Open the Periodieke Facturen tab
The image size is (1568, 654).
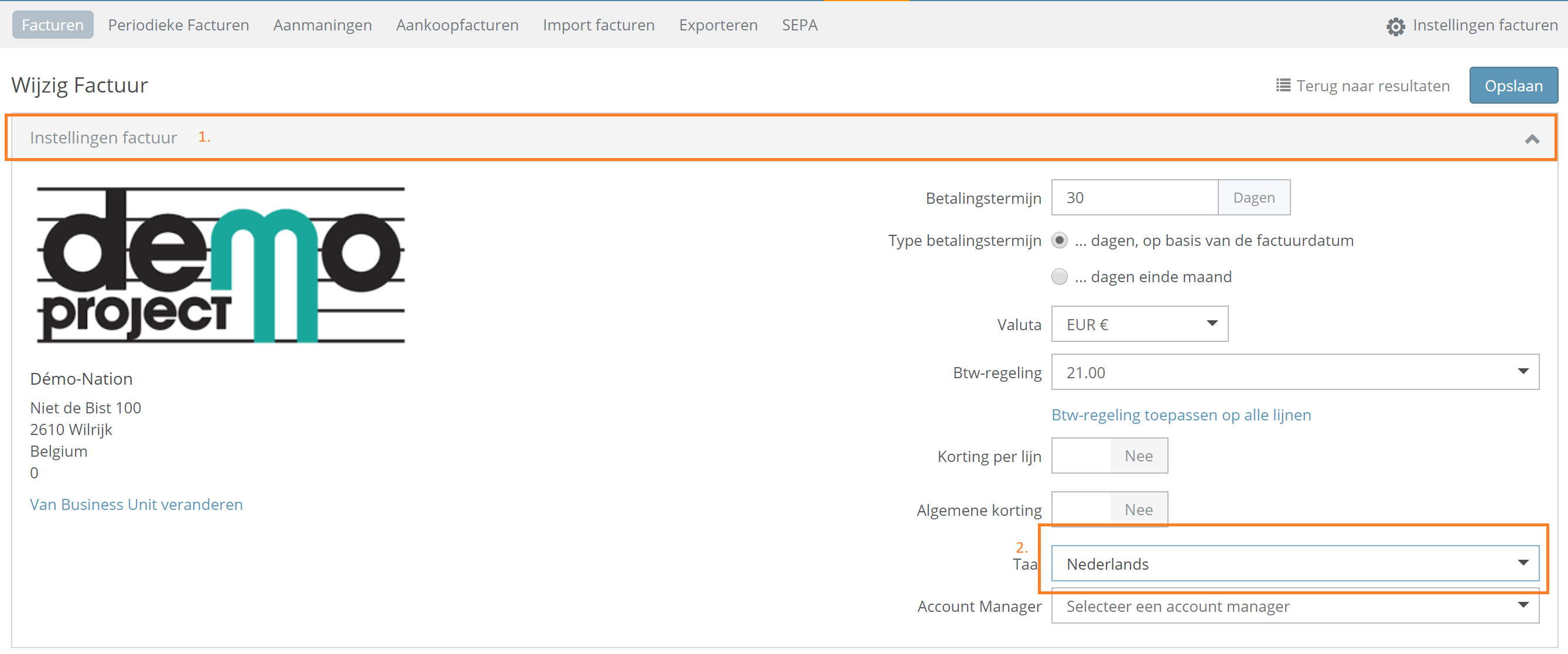178,25
